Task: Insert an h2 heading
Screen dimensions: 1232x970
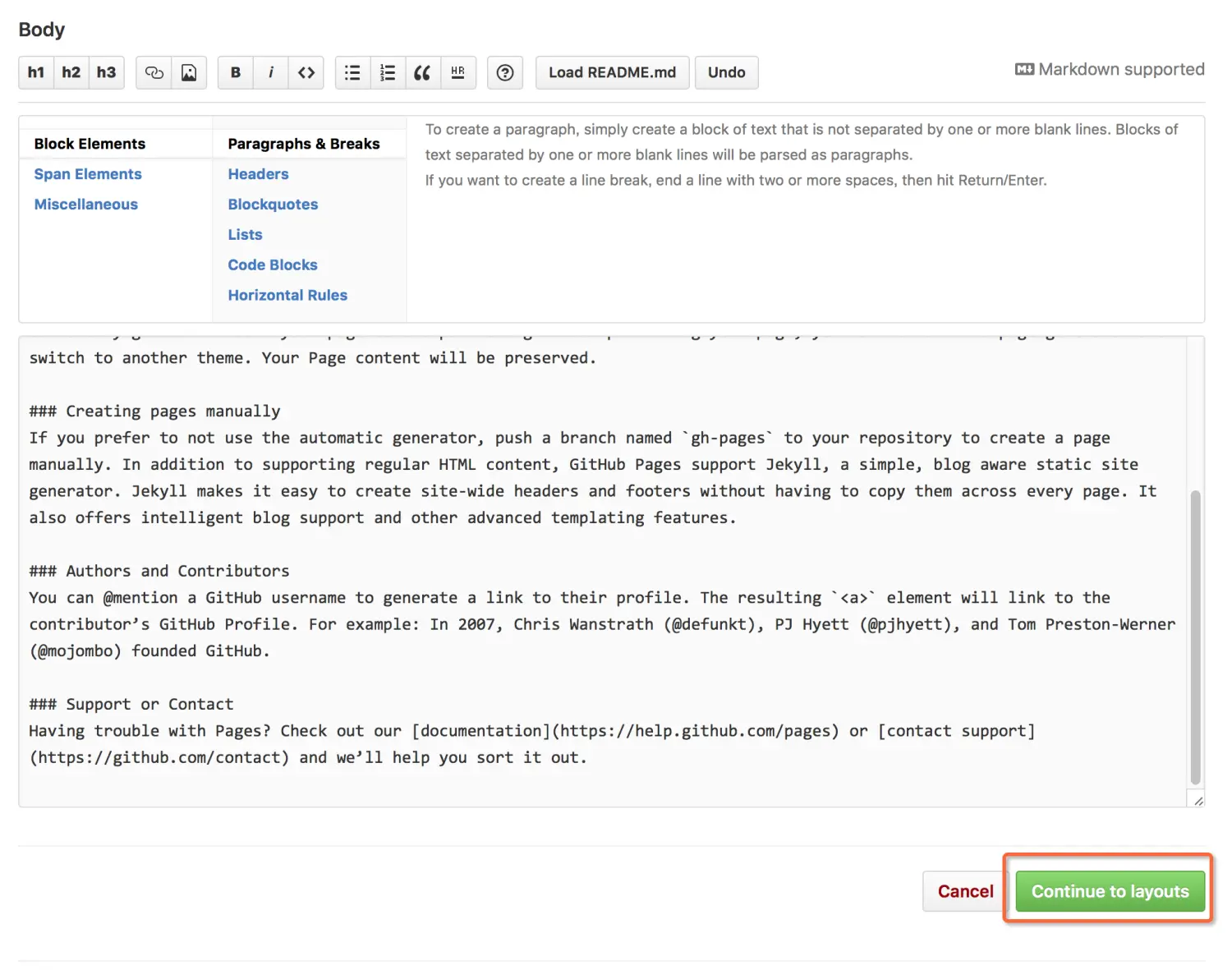Action: point(71,72)
